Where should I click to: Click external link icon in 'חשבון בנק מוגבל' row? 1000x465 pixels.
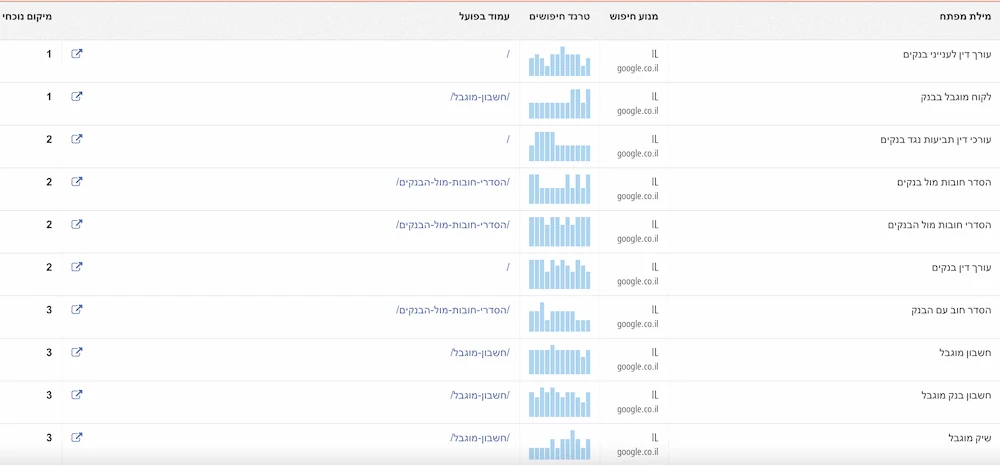(x=77, y=395)
